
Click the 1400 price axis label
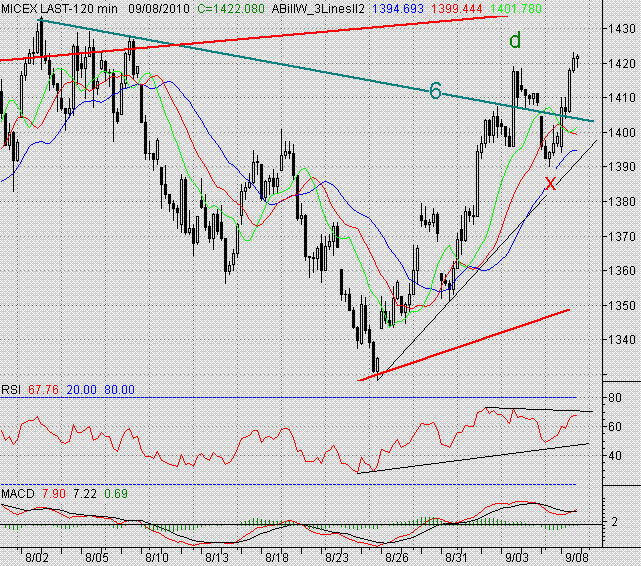(x=621, y=132)
